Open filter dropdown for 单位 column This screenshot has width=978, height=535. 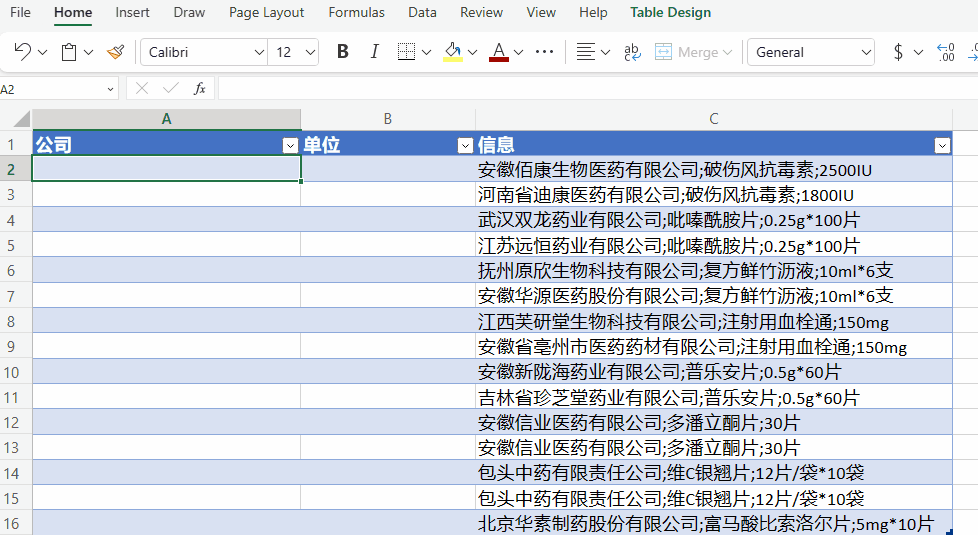pos(465,145)
